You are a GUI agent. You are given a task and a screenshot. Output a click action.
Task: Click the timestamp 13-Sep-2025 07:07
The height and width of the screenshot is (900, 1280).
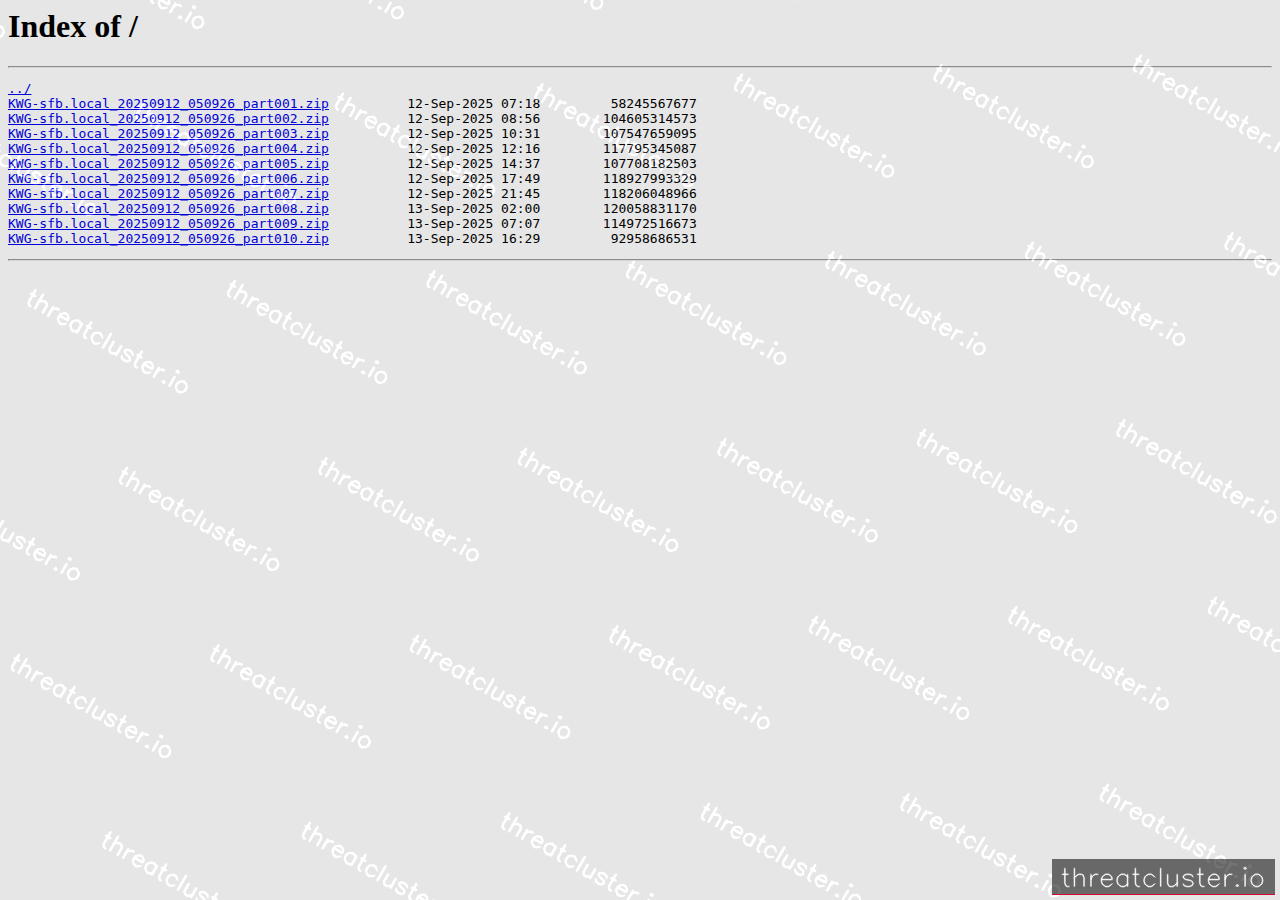tap(474, 224)
